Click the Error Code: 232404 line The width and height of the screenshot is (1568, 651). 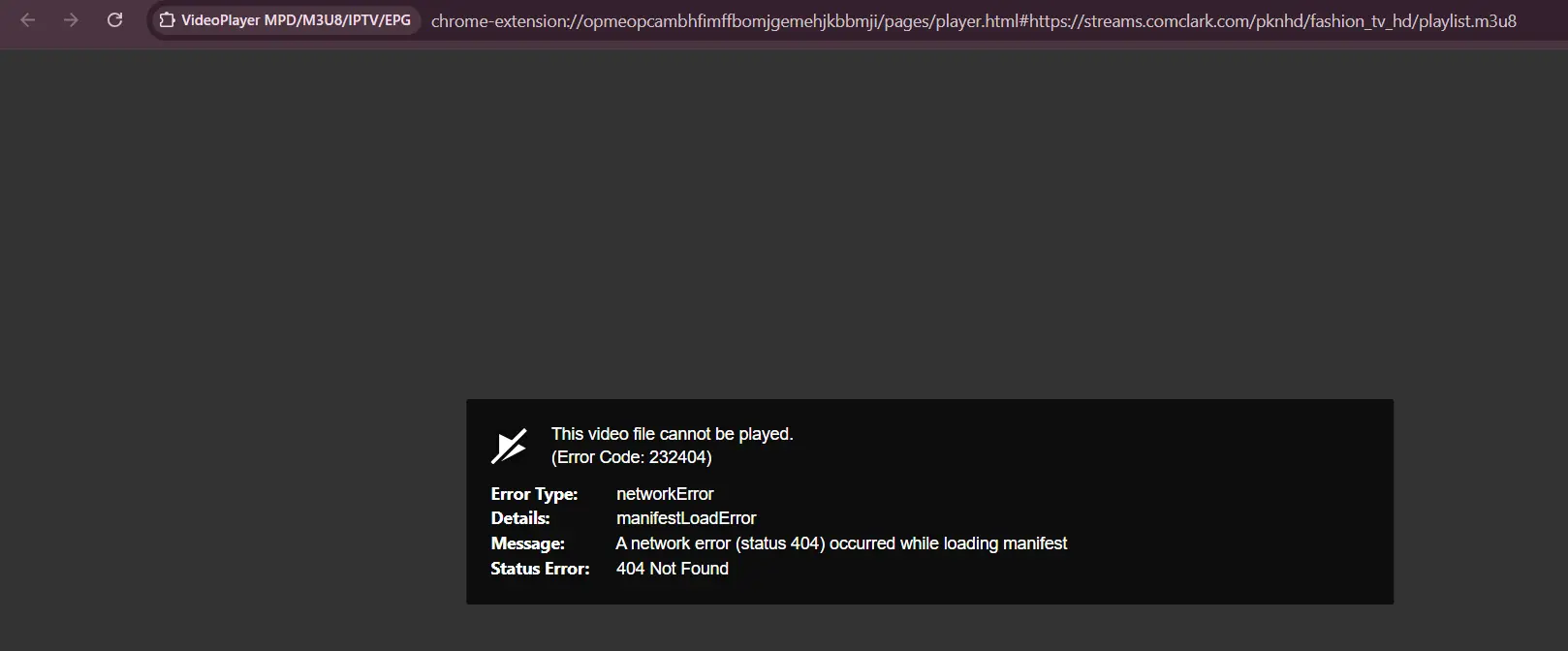click(x=632, y=457)
